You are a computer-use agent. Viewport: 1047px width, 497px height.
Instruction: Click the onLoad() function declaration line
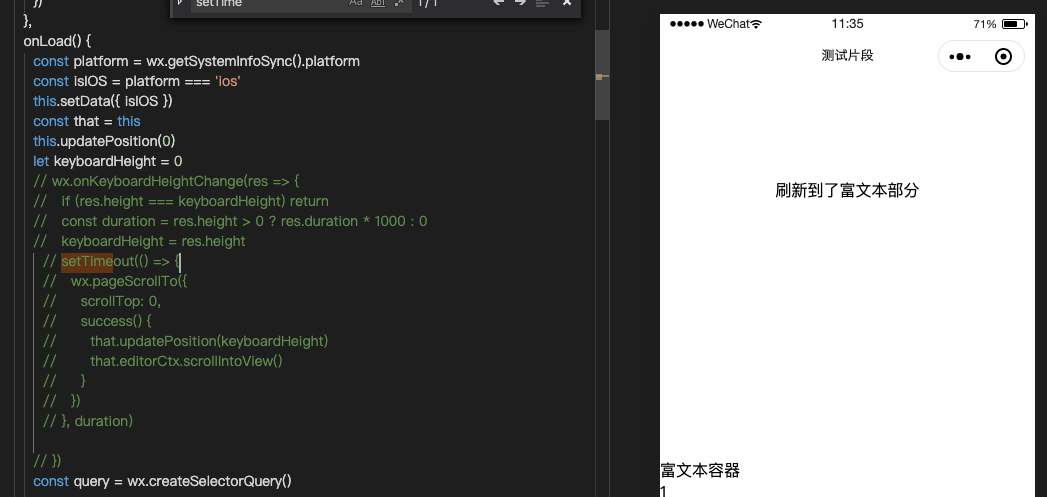point(57,41)
